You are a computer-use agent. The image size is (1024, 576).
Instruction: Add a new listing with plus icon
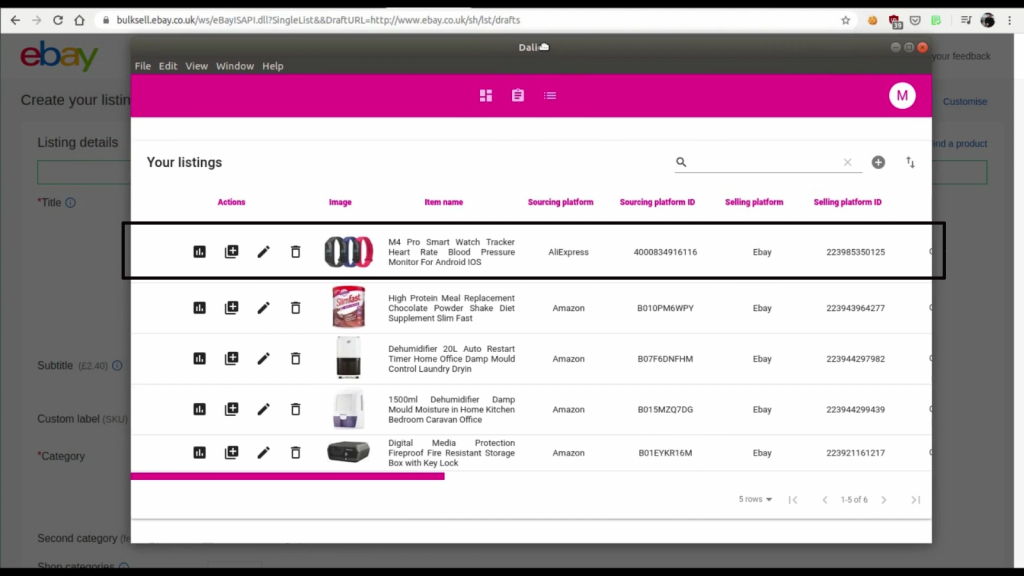pos(878,162)
